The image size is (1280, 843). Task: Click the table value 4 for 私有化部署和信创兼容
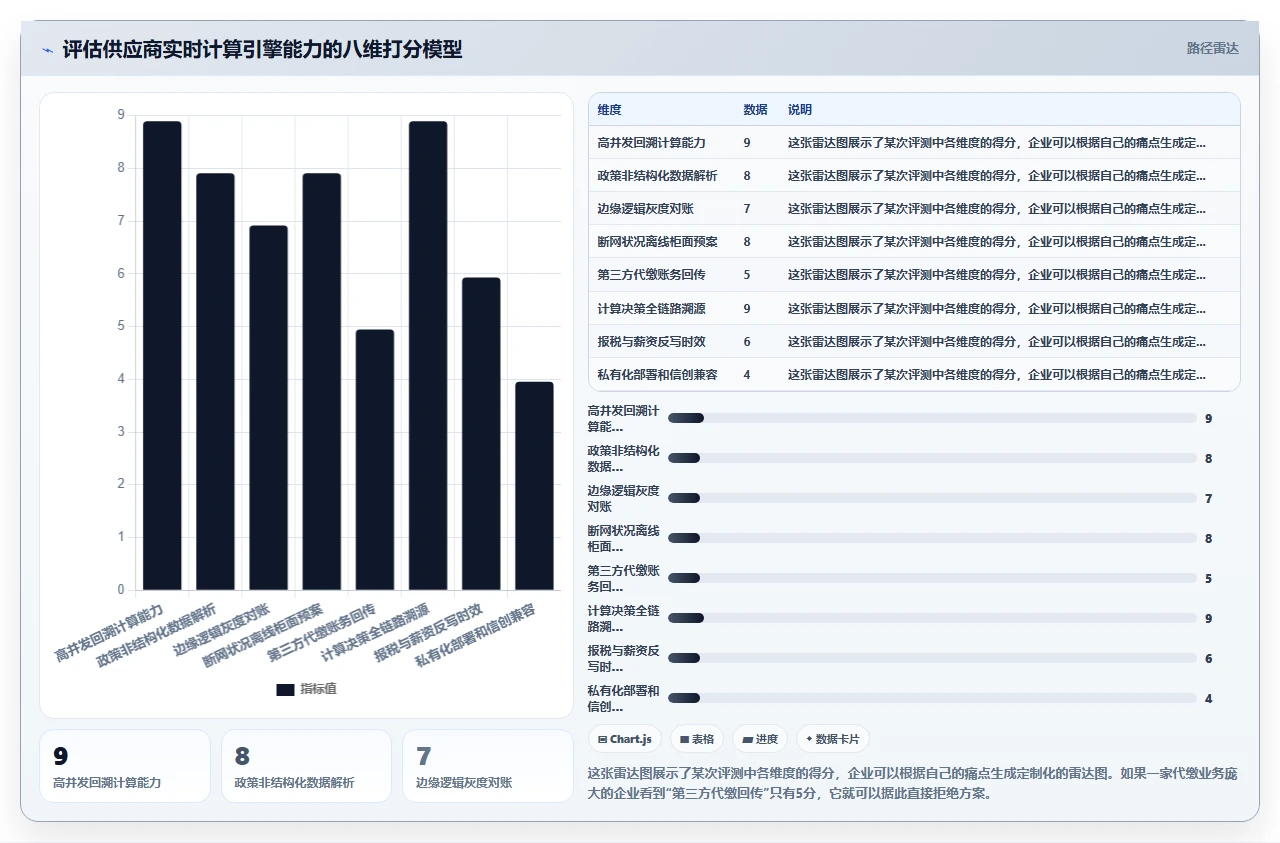pos(747,375)
